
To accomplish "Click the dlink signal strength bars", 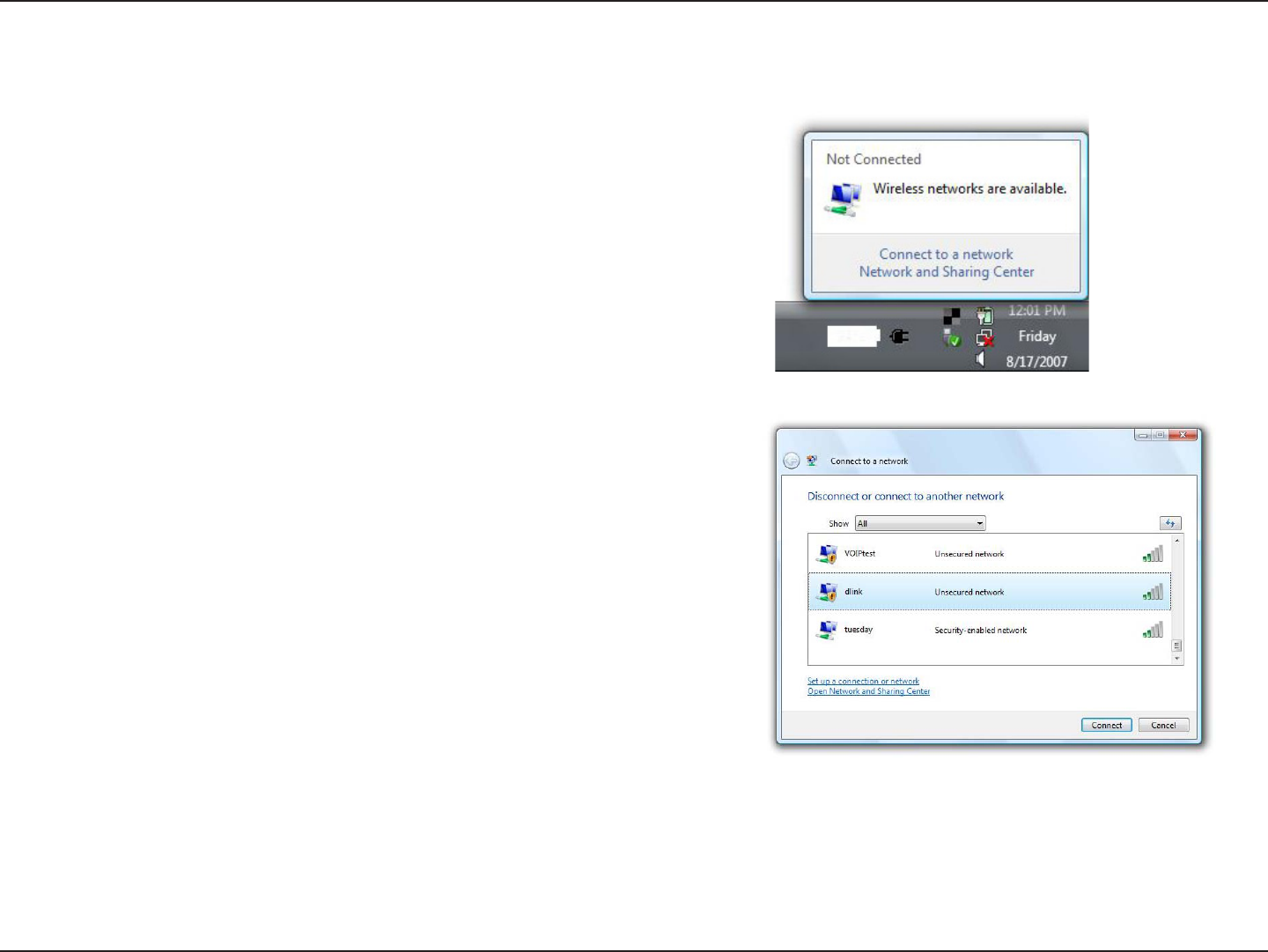I will tap(1153, 592).
